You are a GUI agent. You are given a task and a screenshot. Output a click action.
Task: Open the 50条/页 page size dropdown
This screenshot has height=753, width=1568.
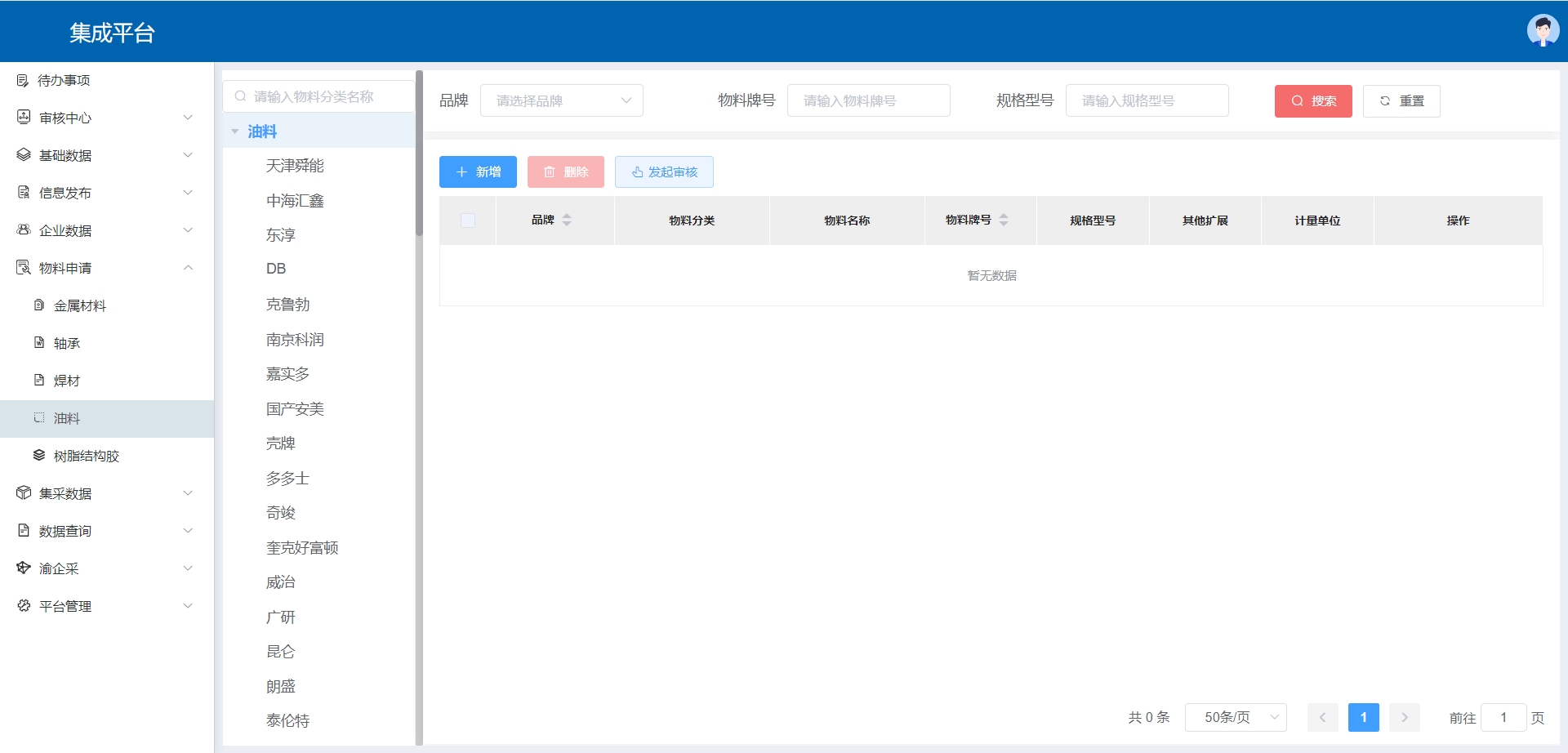click(1236, 717)
